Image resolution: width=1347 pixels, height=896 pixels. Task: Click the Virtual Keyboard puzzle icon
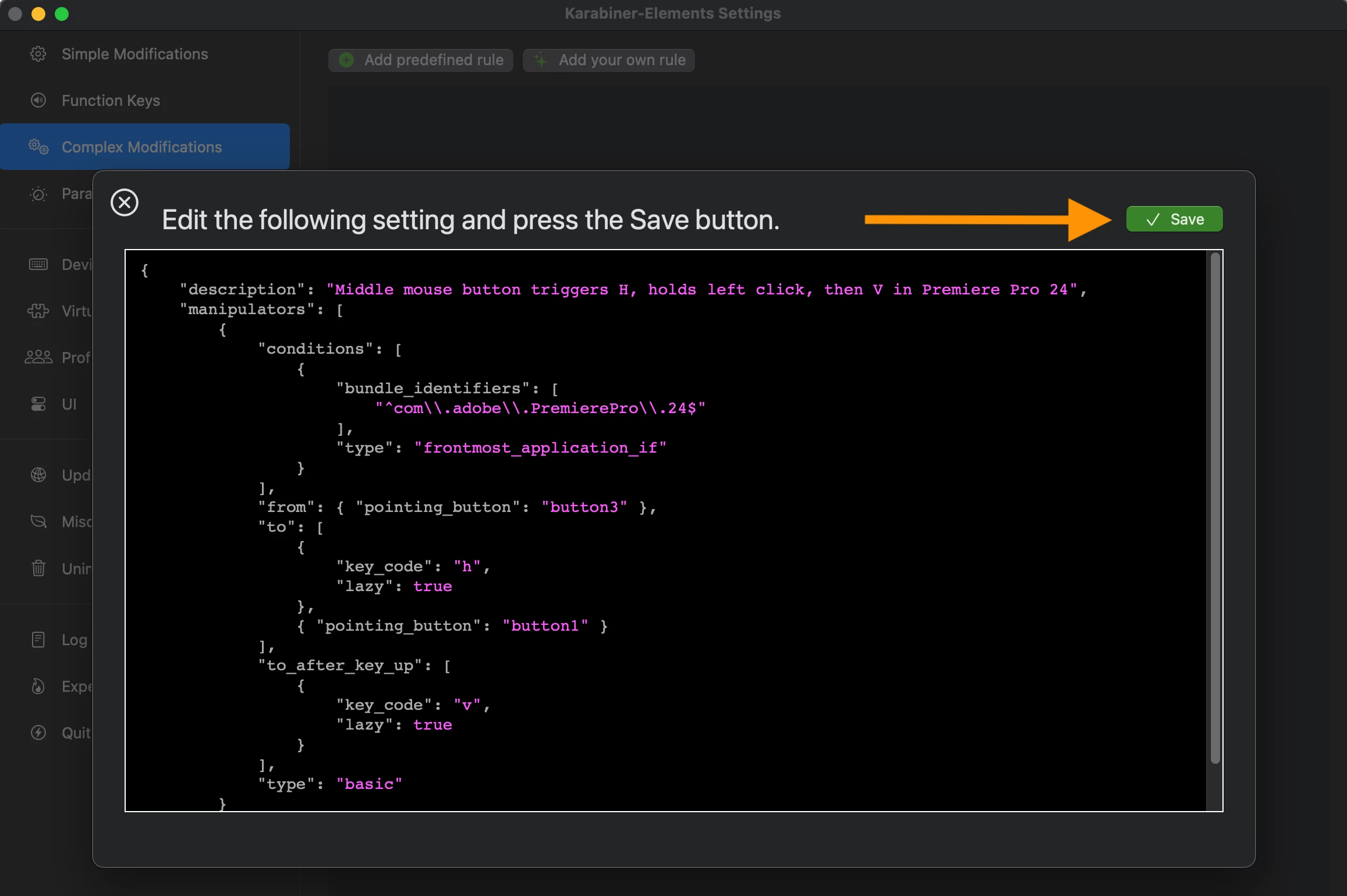point(38,311)
